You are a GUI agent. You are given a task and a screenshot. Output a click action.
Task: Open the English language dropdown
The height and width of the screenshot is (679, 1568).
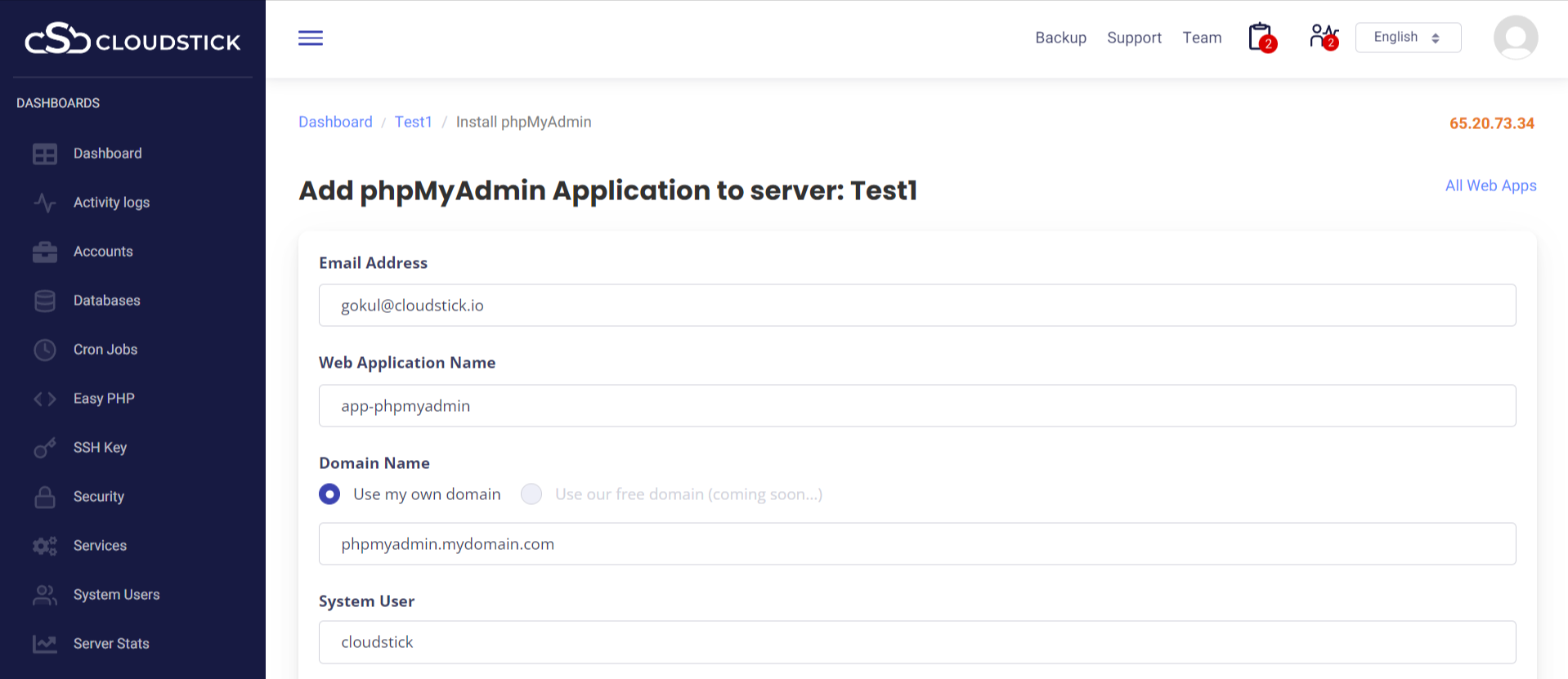click(x=1407, y=38)
